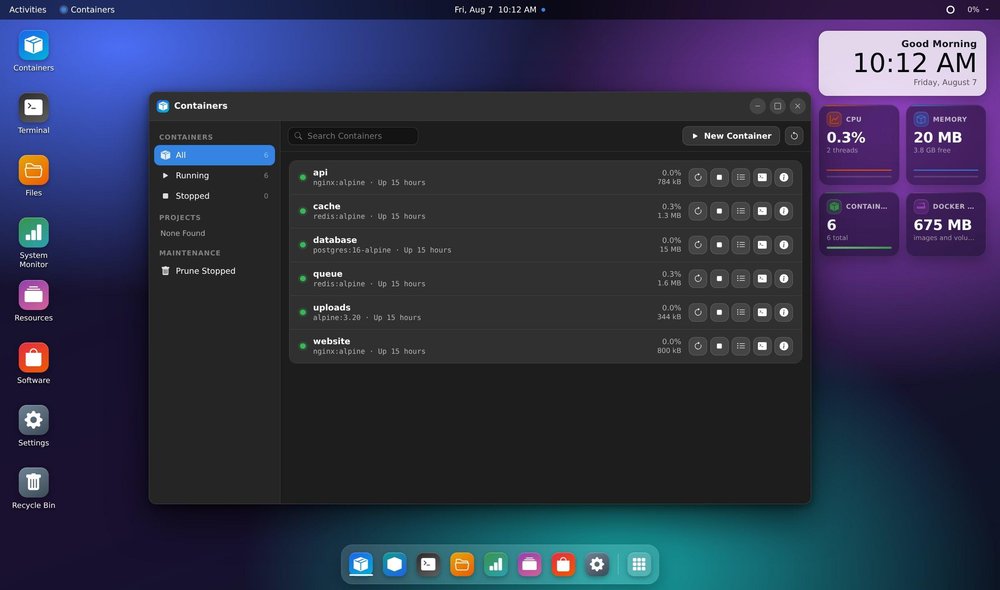Restart the database container

698,245
